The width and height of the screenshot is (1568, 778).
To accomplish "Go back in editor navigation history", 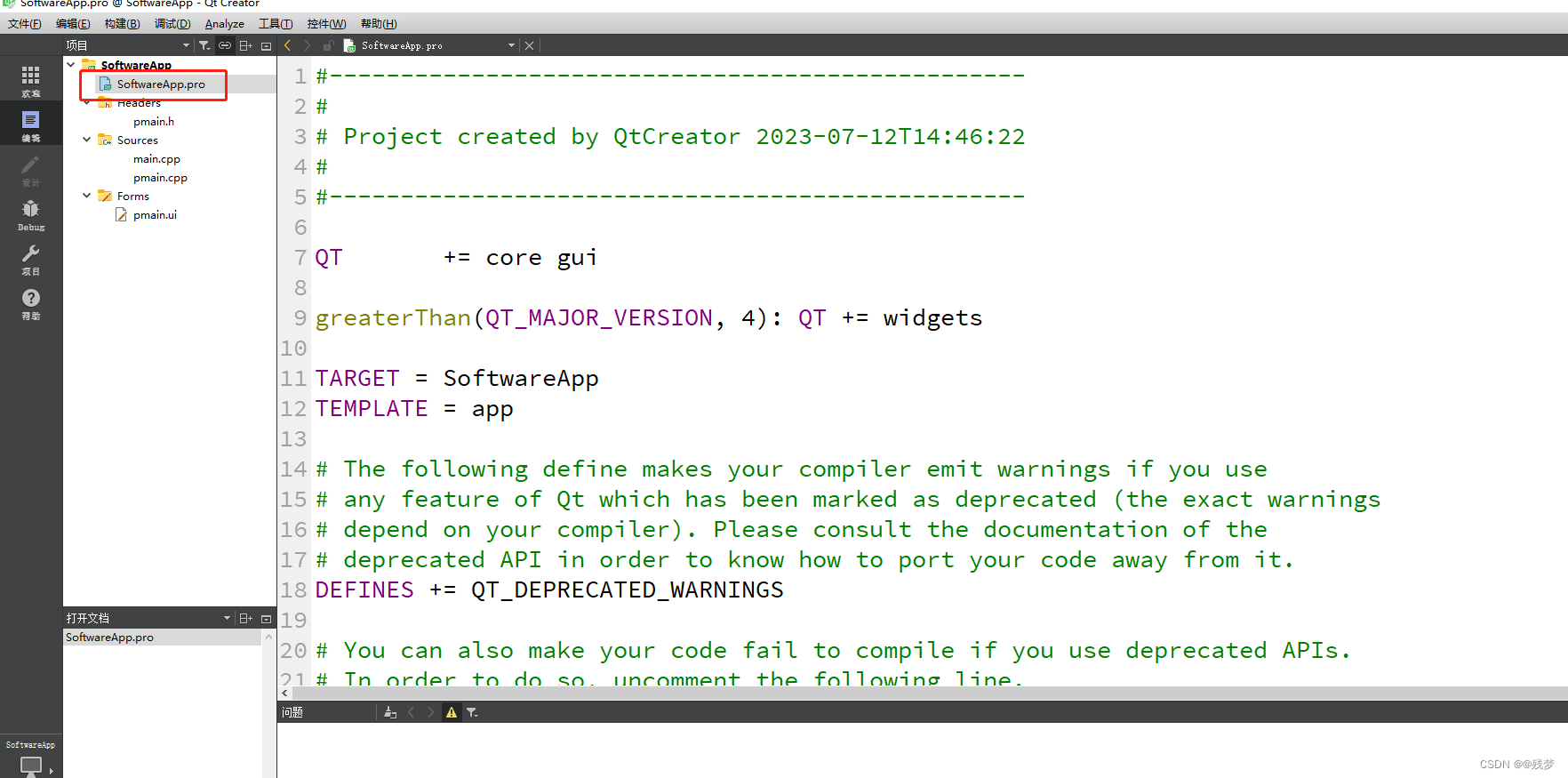I will (288, 45).
